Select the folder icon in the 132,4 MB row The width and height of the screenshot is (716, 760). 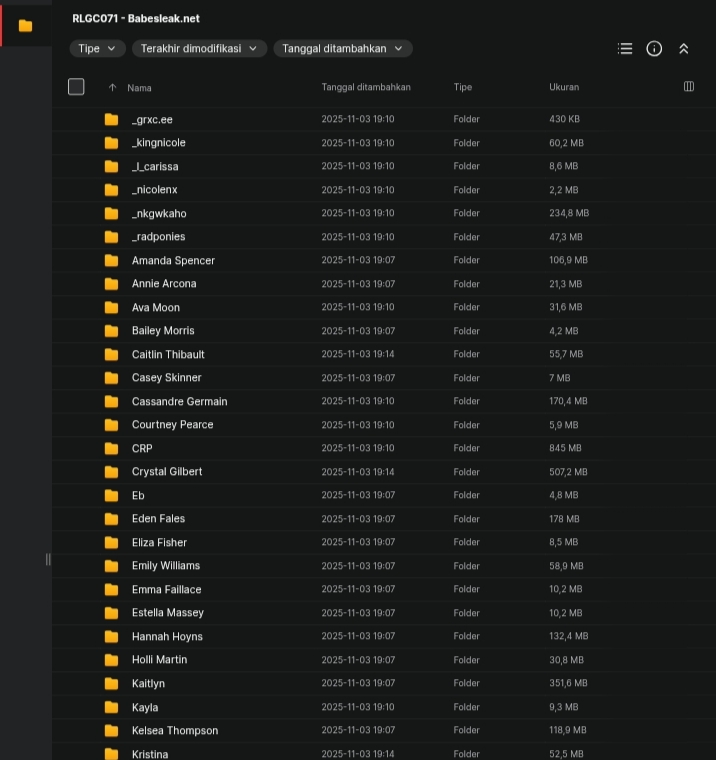111,636
